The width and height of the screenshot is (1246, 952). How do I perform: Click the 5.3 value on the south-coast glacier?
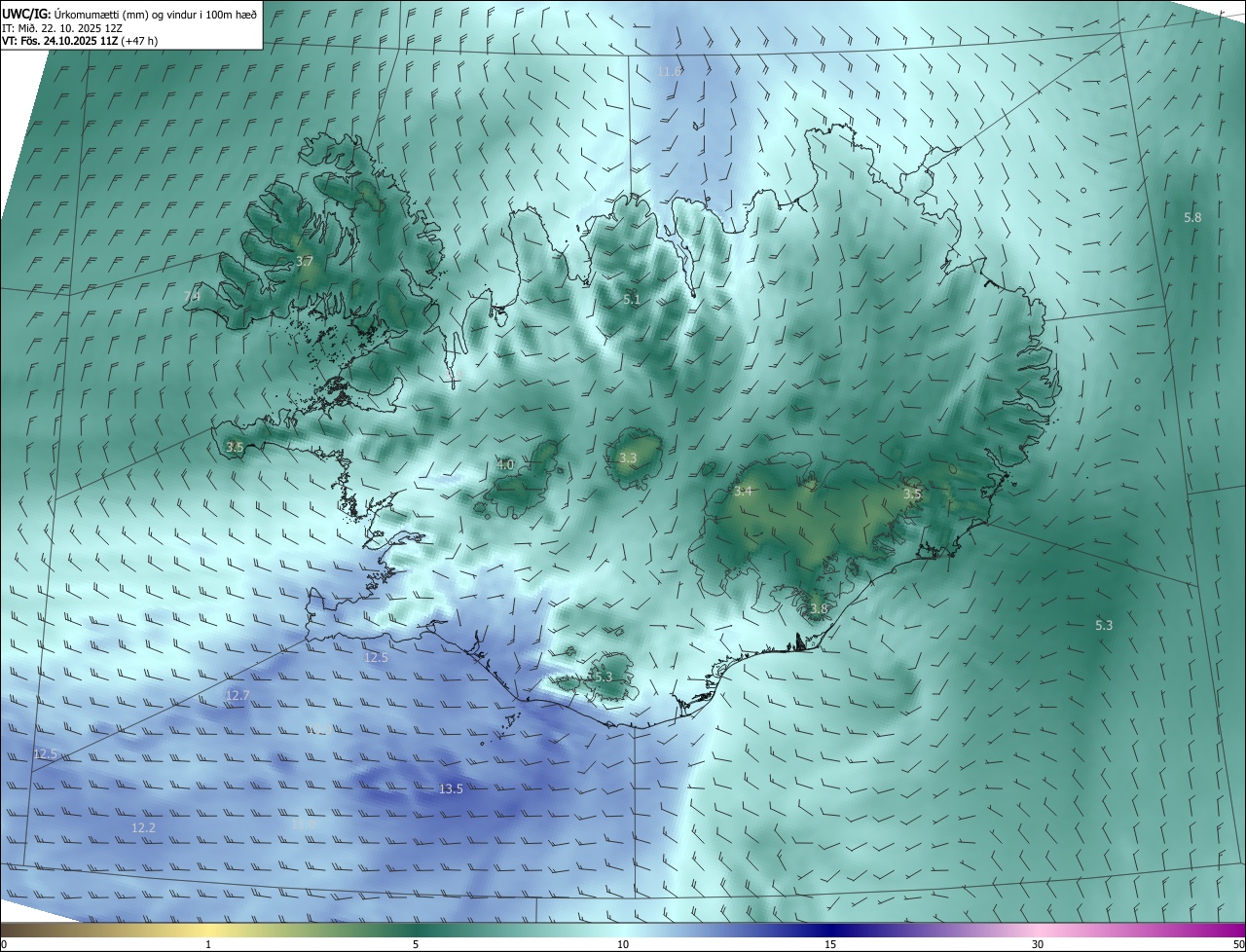pyautogui.click(x=603, y=677)
